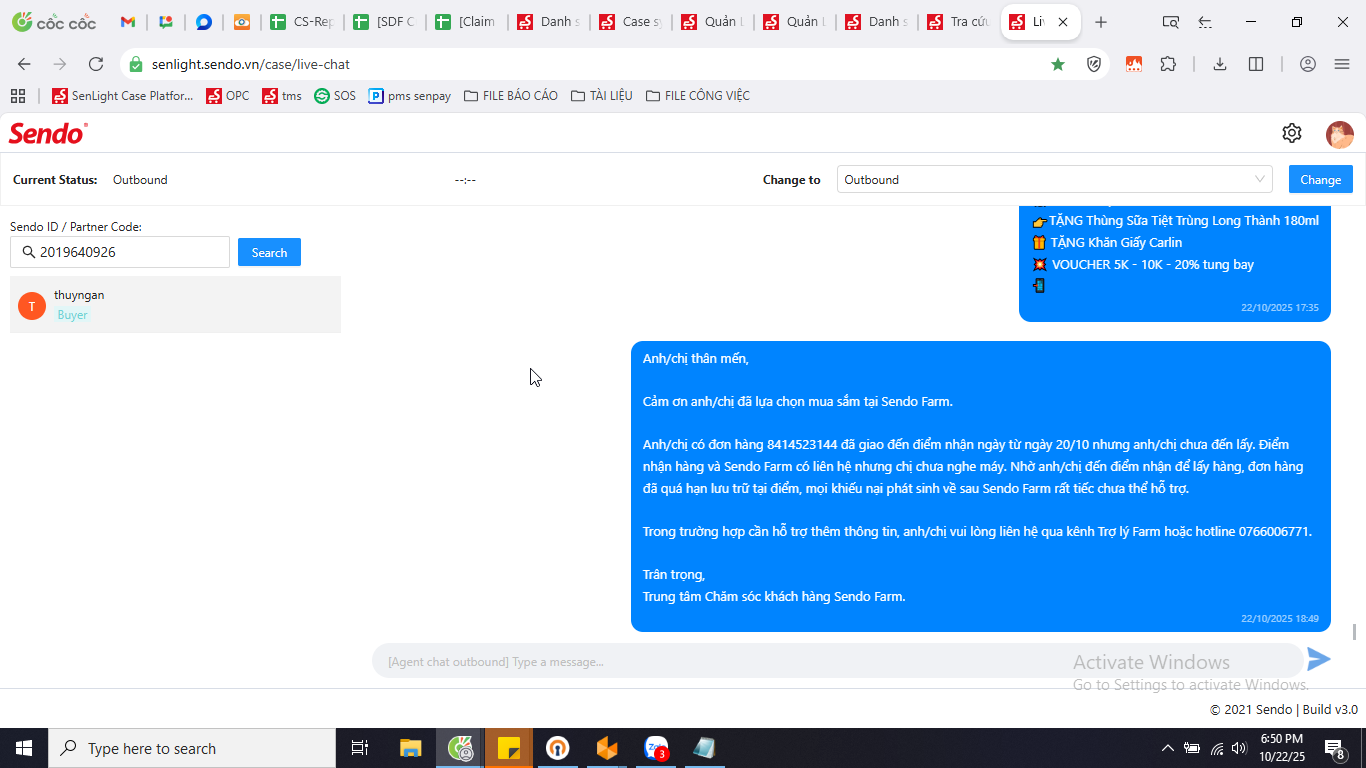Select thuyngan buyer conversation
Screen dimensions: 1366x768
point(175,305)
